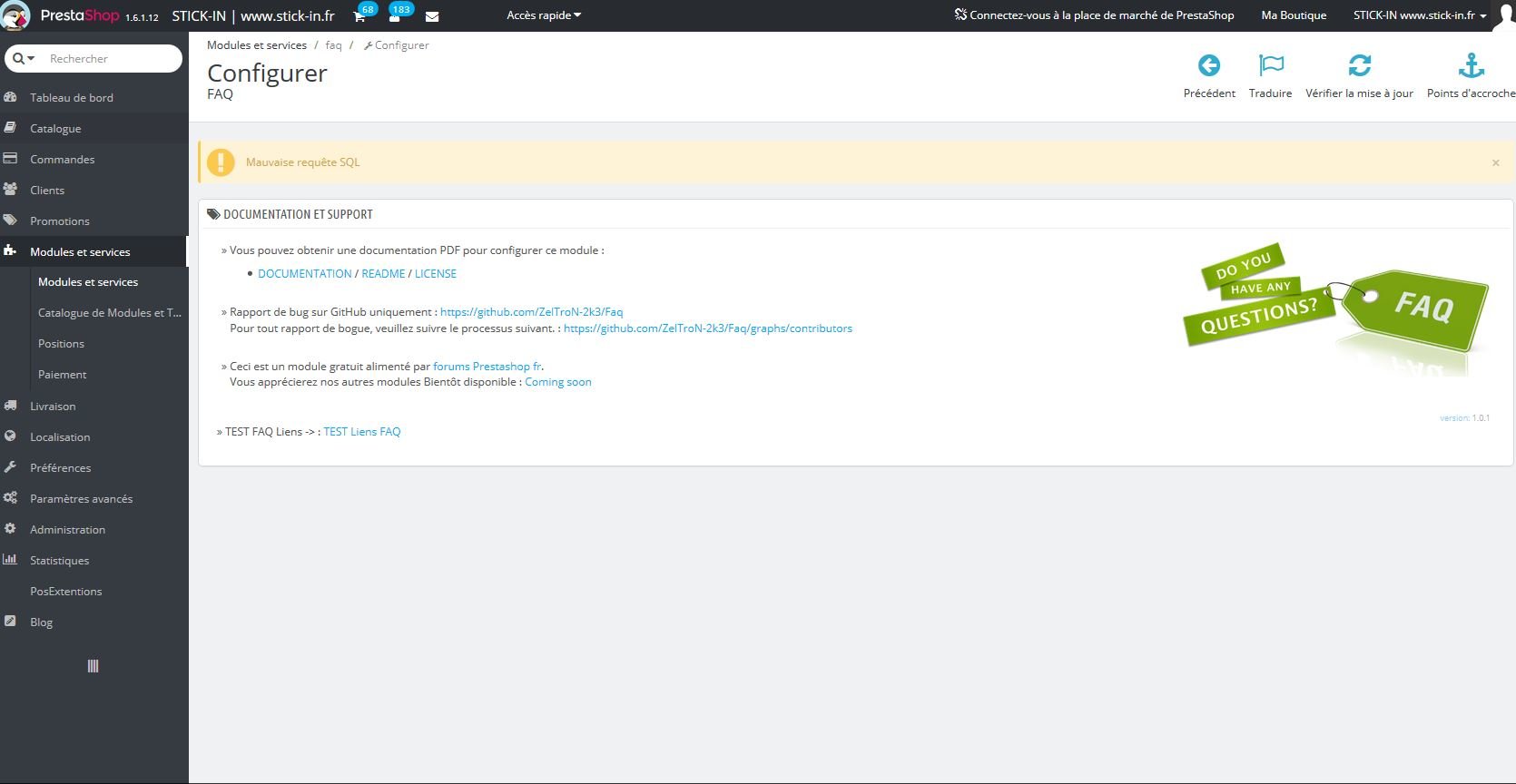Click the Précédent back arrow icon
This screenshot has width=1516, height=784.
[1209, 65]
